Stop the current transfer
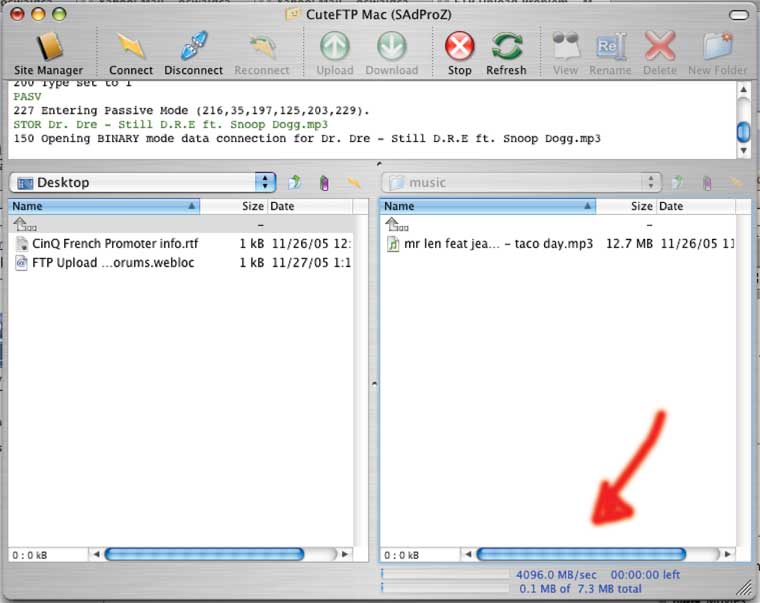The image size is (760, 603). (459, 53)
